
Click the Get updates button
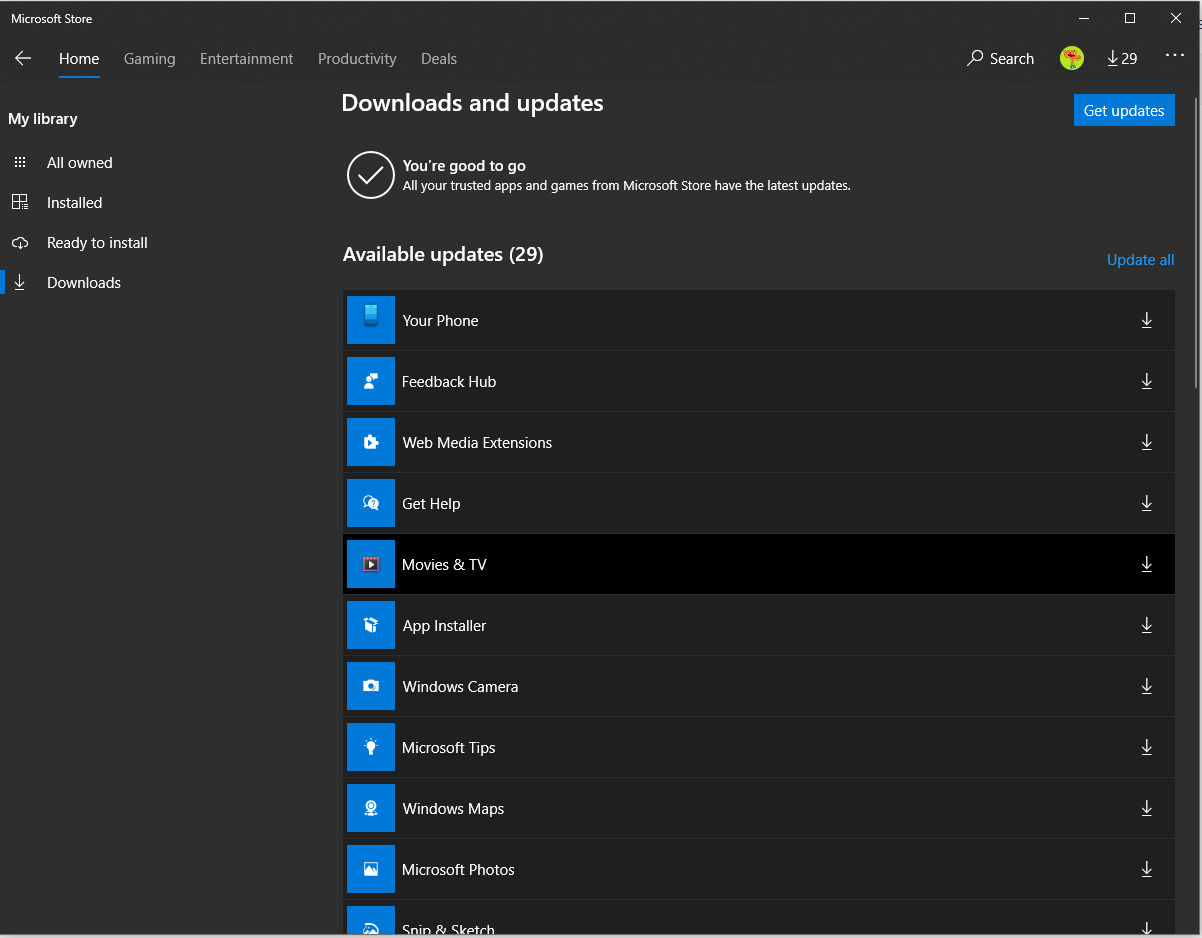coord(1124,110)
